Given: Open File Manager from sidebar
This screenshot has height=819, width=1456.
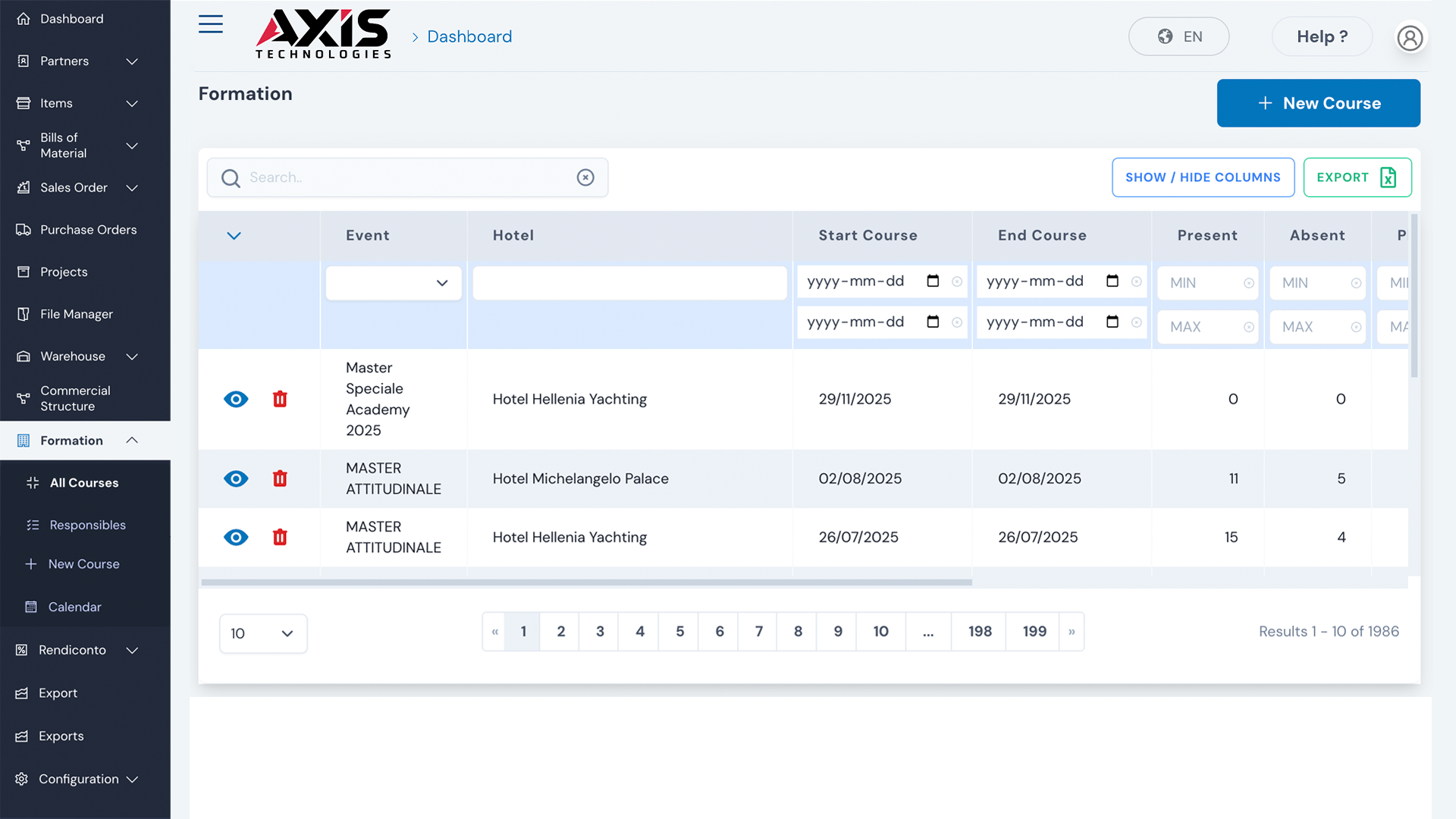Looking at the screenshot, I should (77, 314).
